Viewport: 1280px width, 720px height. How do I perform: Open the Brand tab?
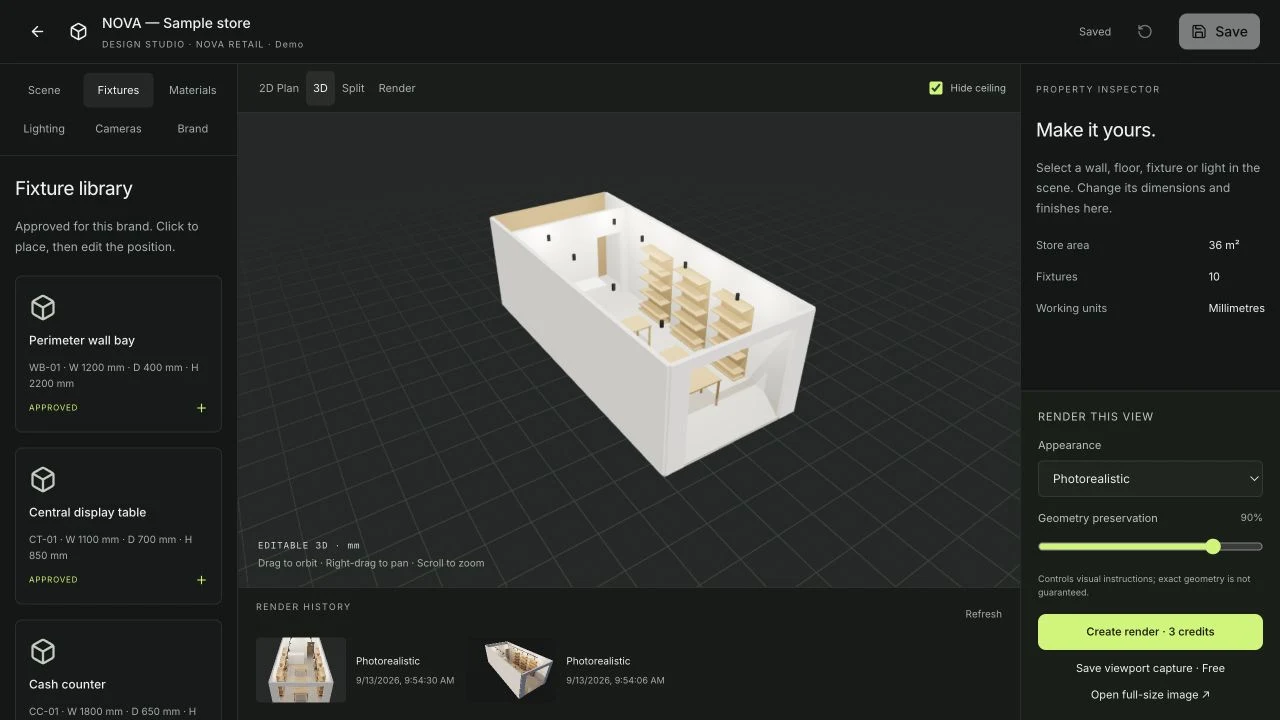(193, 129)
